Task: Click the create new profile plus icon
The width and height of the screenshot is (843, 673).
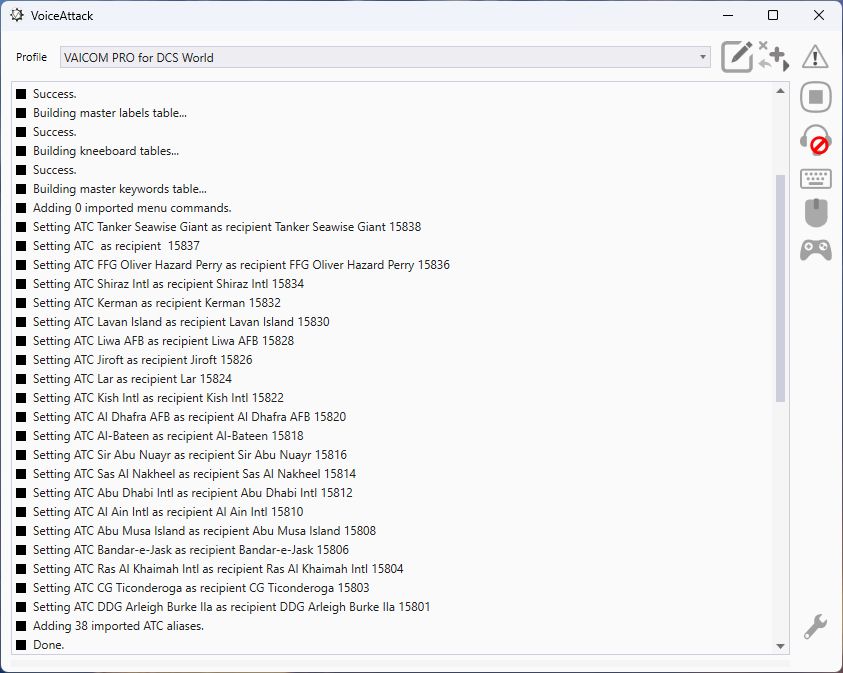Action: (778, 56)
